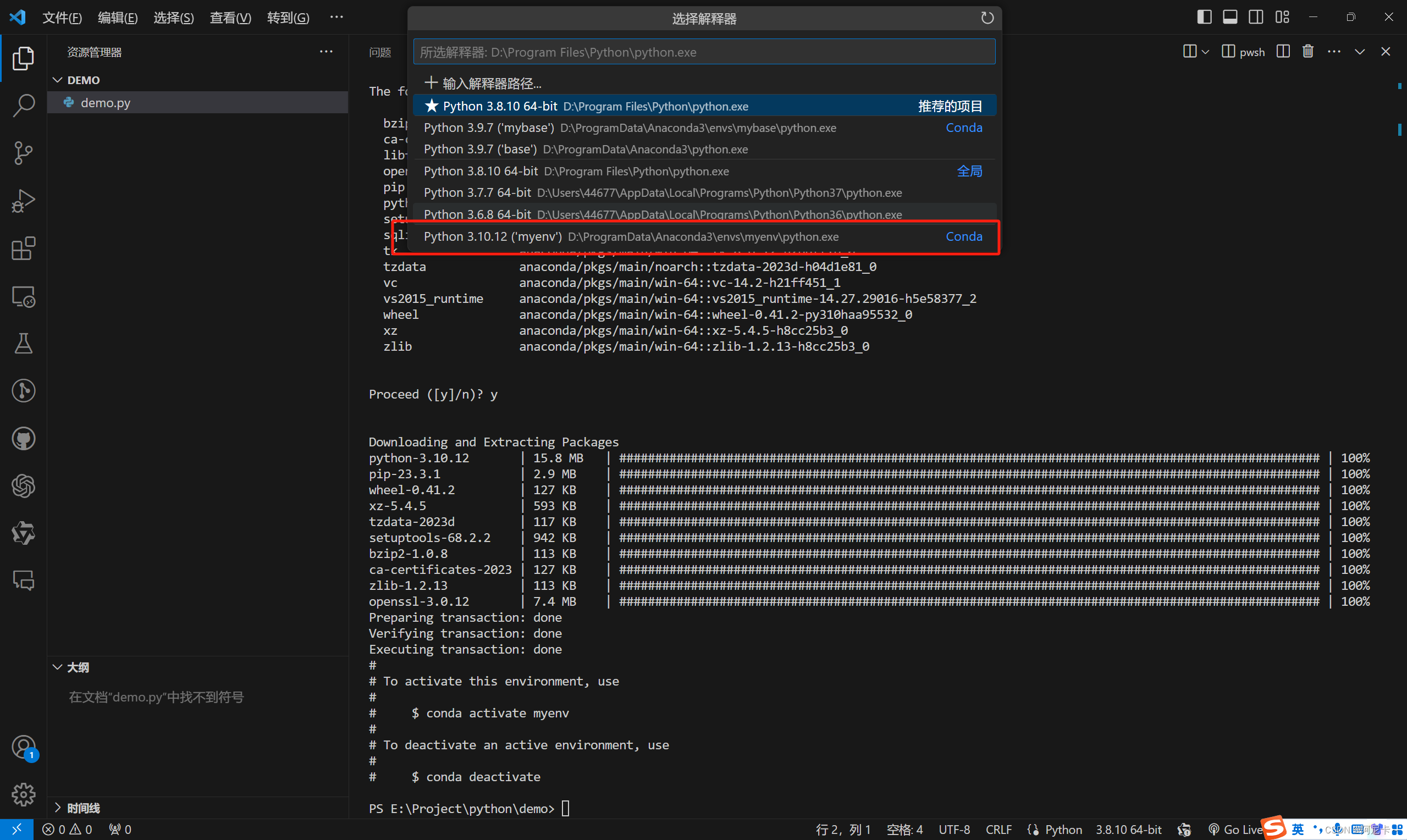
Task: Click status bar 行 2, 列 1
Action: point(843,829)
